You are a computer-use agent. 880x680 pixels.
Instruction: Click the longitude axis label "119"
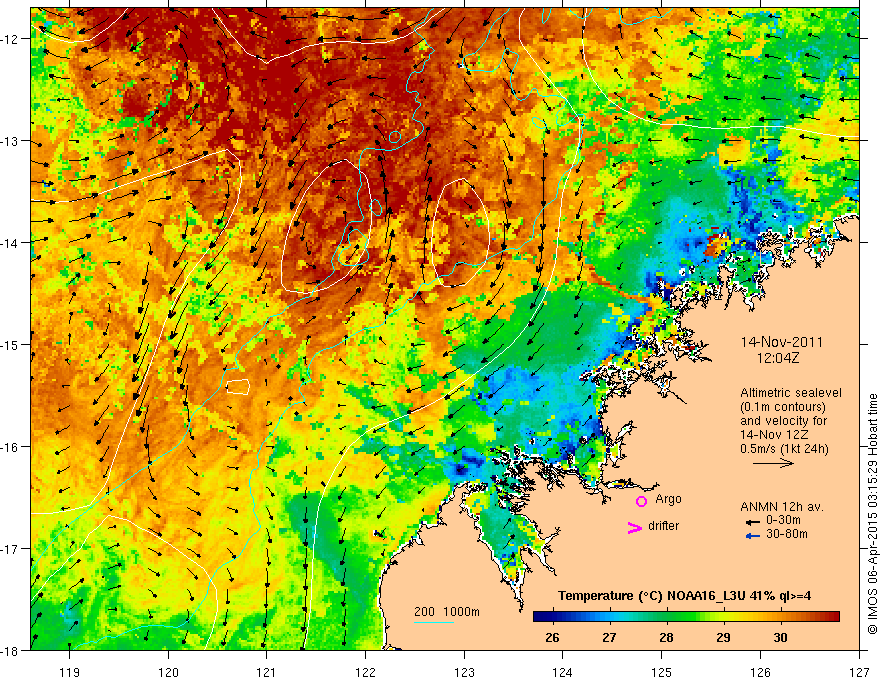[70, 672]
